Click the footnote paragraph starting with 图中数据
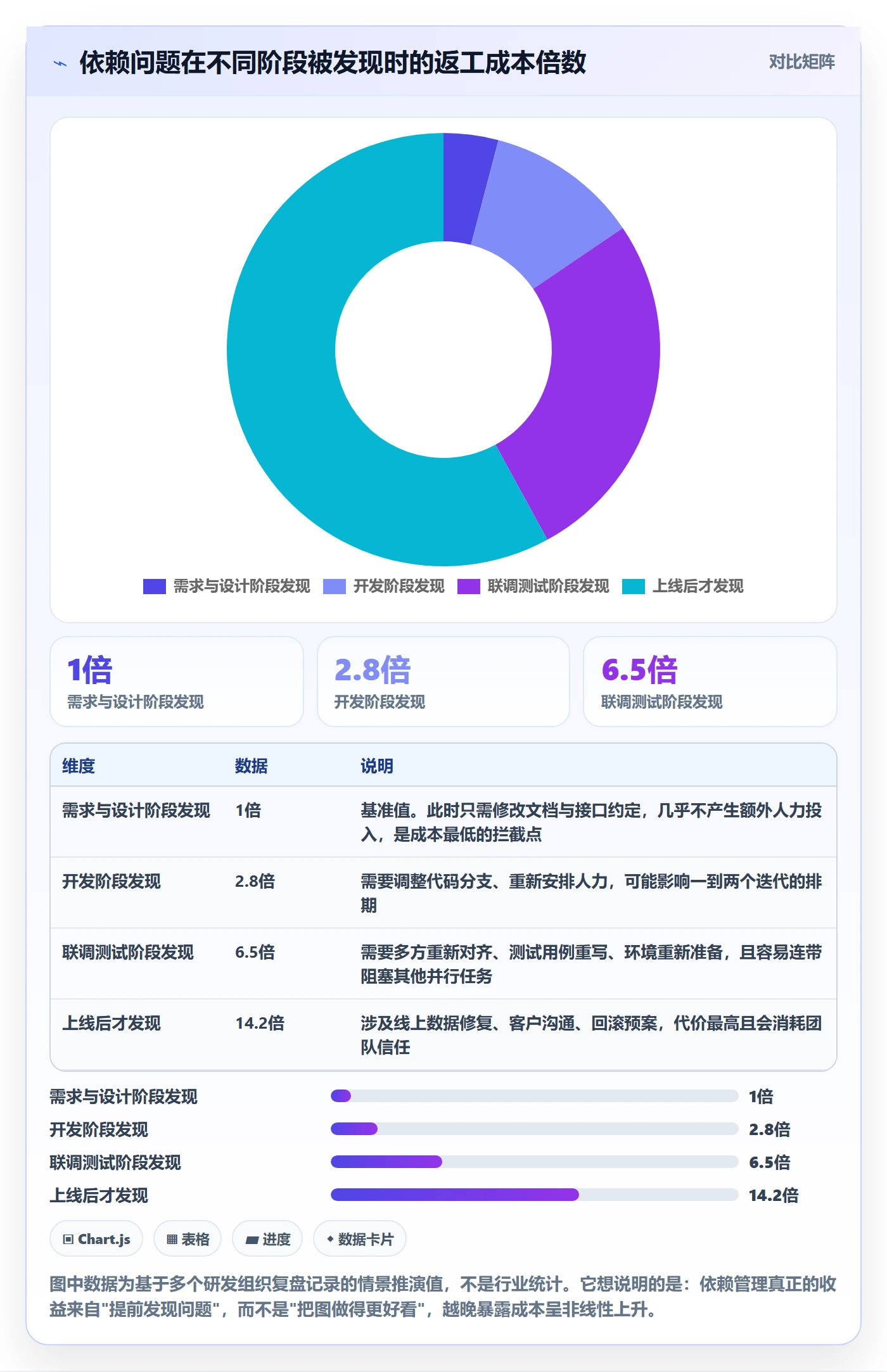The height and width of the screenshot is (1372, 887). [x=443, y=1297]
